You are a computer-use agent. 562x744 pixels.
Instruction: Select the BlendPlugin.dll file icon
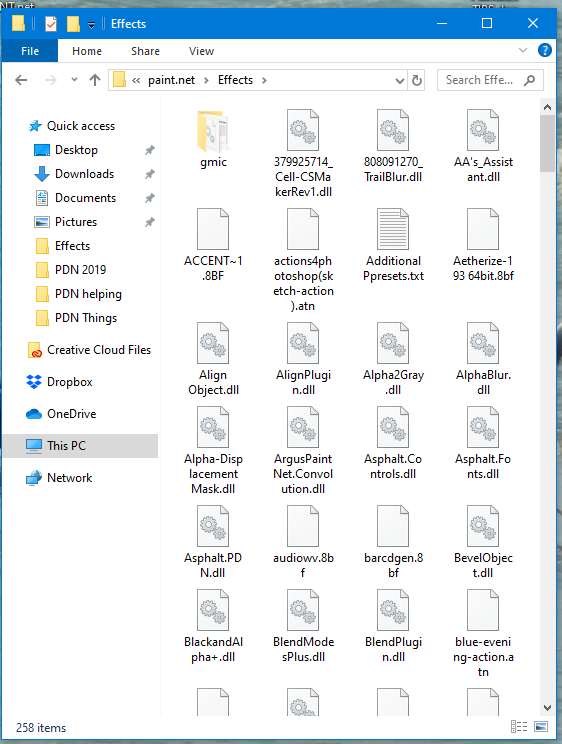[x=393, y=610]
